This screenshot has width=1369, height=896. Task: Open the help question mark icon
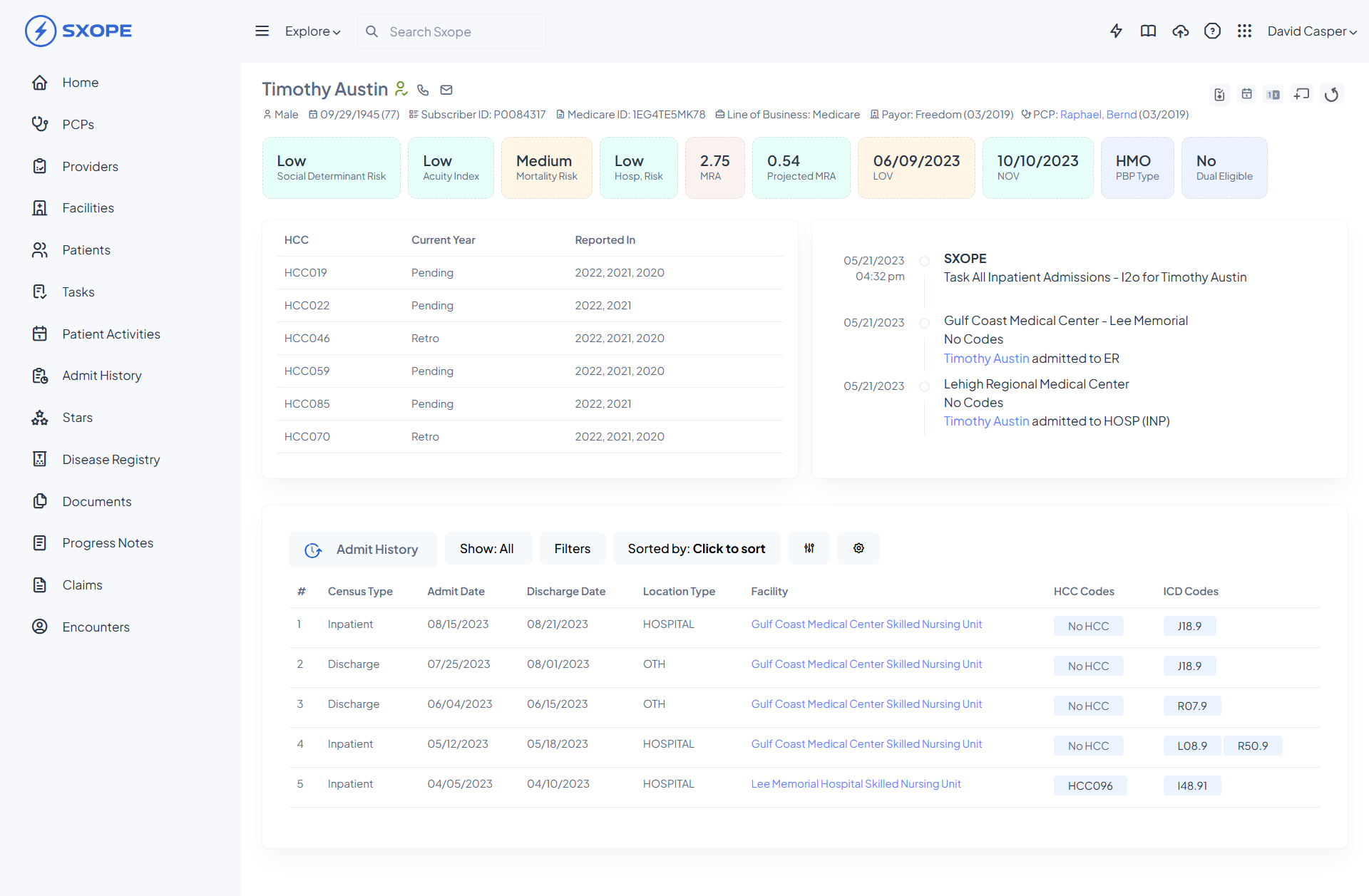[x=1212, y=31]
